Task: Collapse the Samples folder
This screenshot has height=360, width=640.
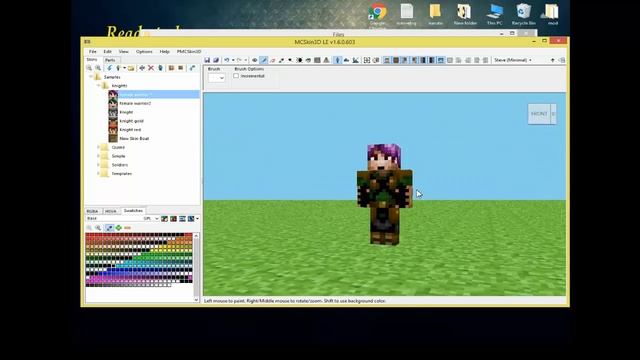Action: 91,77
